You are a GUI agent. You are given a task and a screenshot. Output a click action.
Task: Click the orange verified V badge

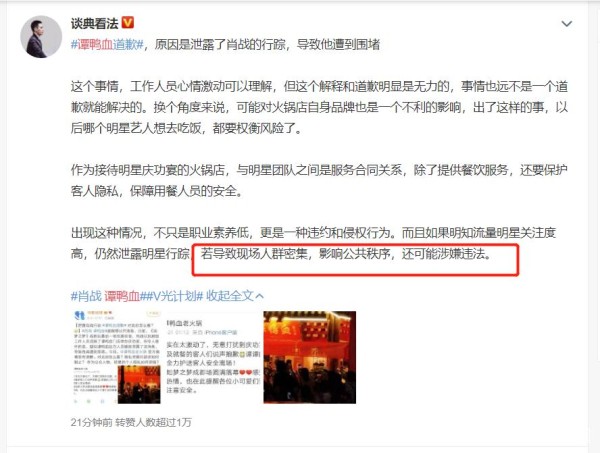[128, 23]
